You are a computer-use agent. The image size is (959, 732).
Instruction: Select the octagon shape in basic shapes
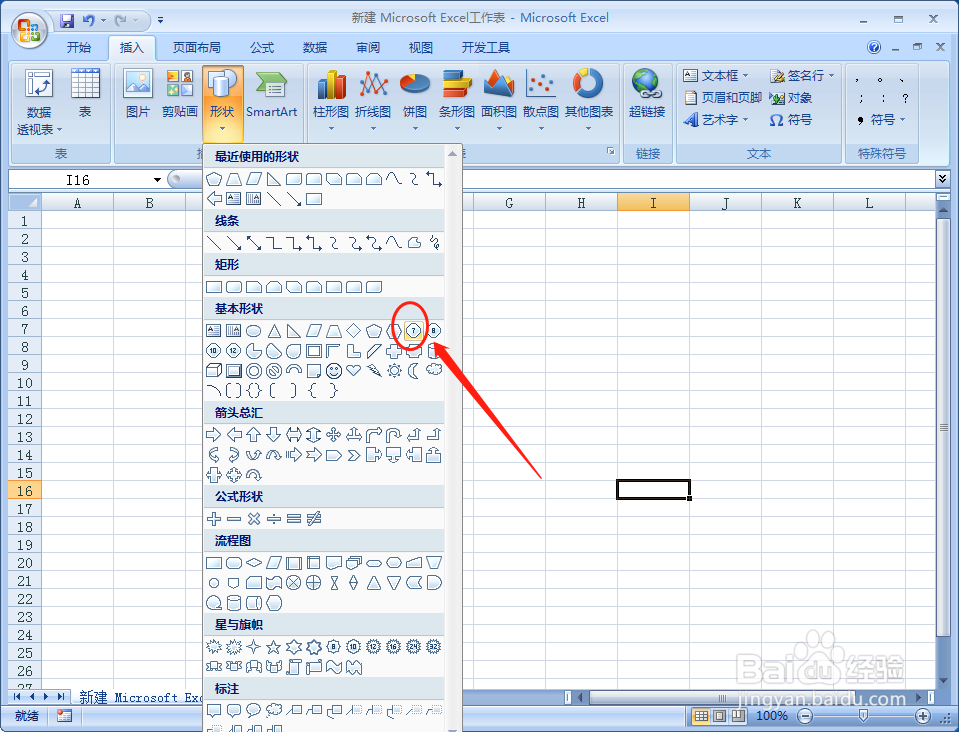433,331
